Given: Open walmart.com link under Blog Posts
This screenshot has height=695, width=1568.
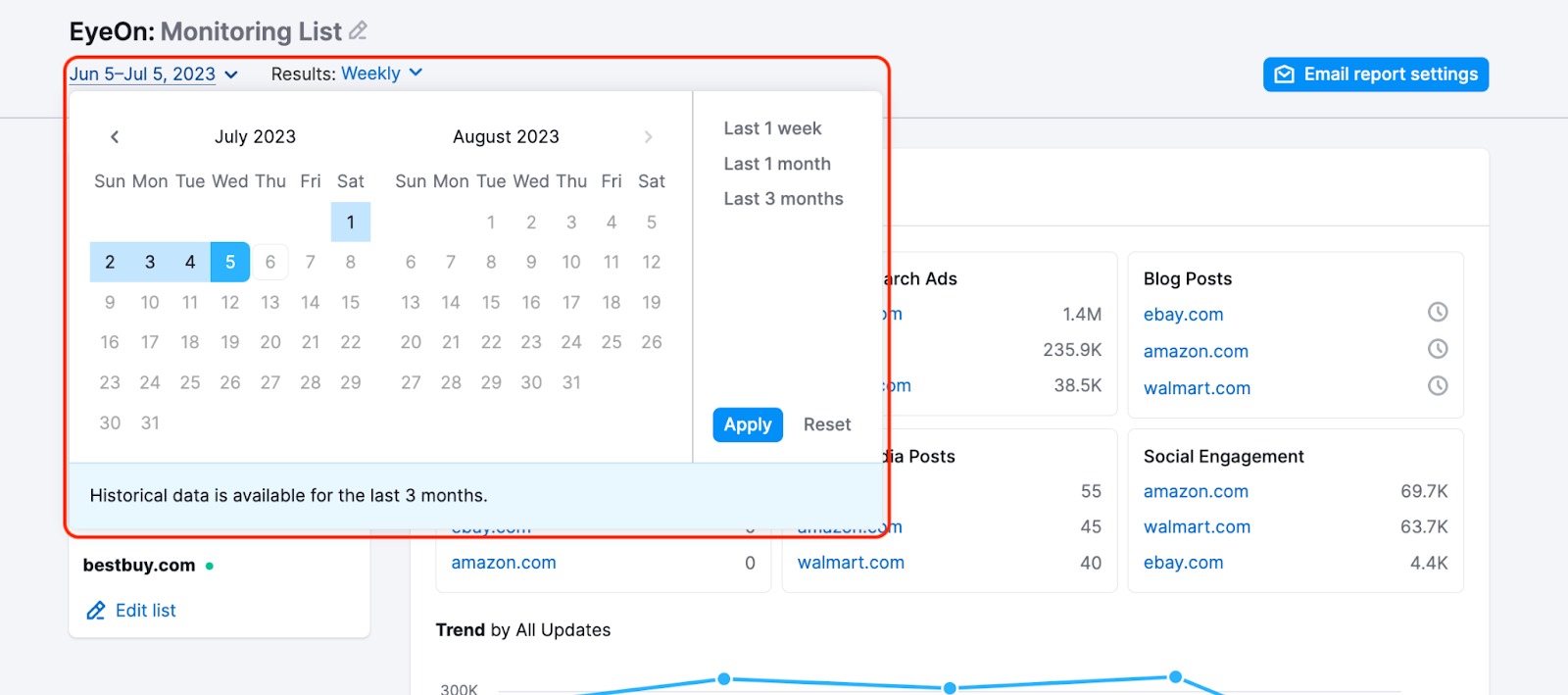Looking at the screenshot, I should coord(1196,388).
